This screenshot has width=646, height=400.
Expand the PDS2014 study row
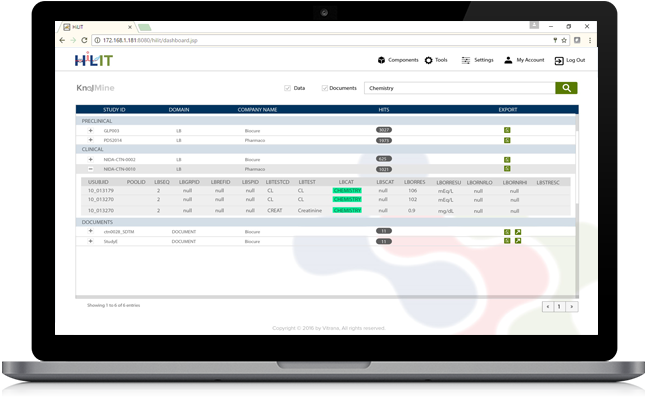[x=90, y=140]
